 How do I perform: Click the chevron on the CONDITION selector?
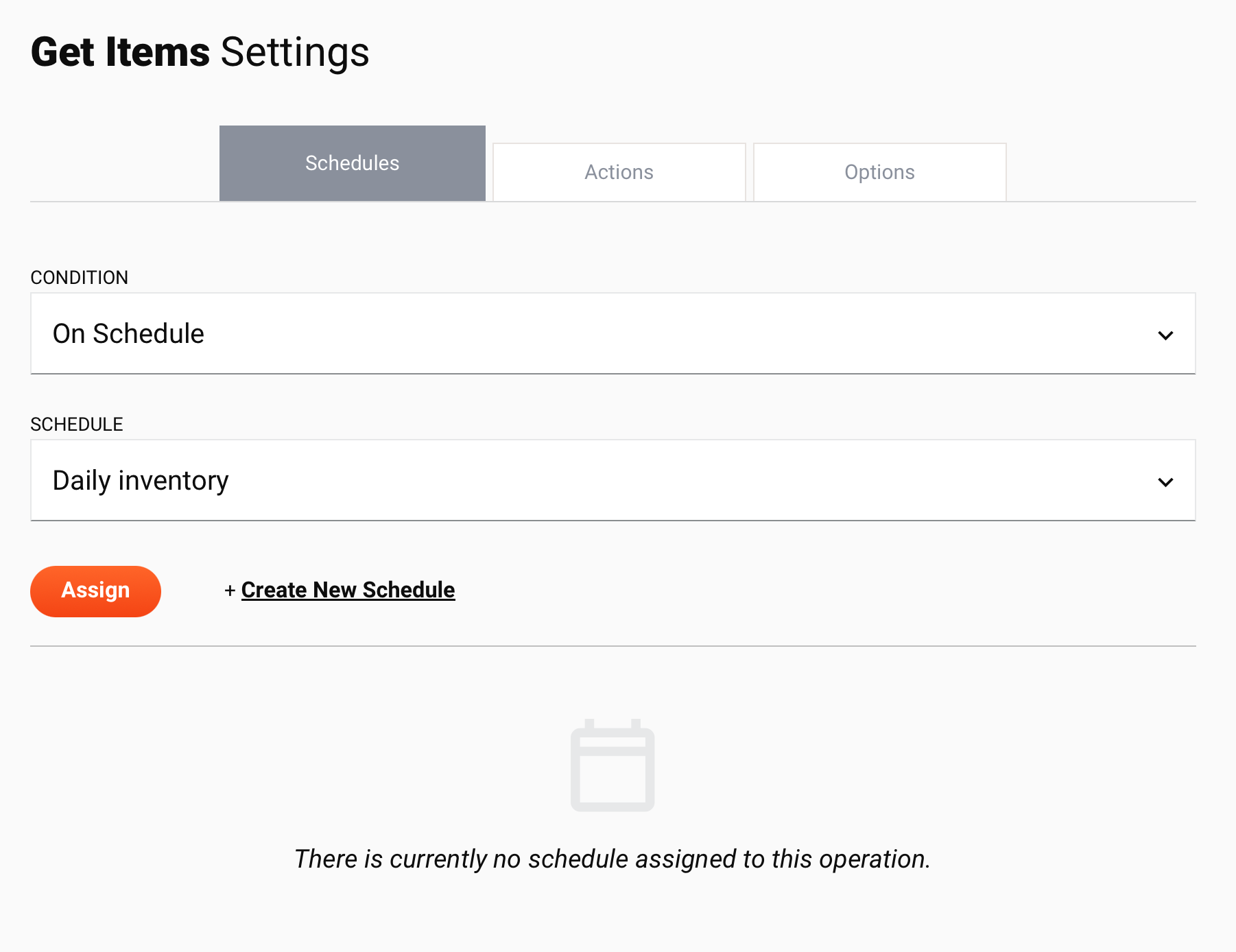pyautogui.click(x=1165, y=335)
